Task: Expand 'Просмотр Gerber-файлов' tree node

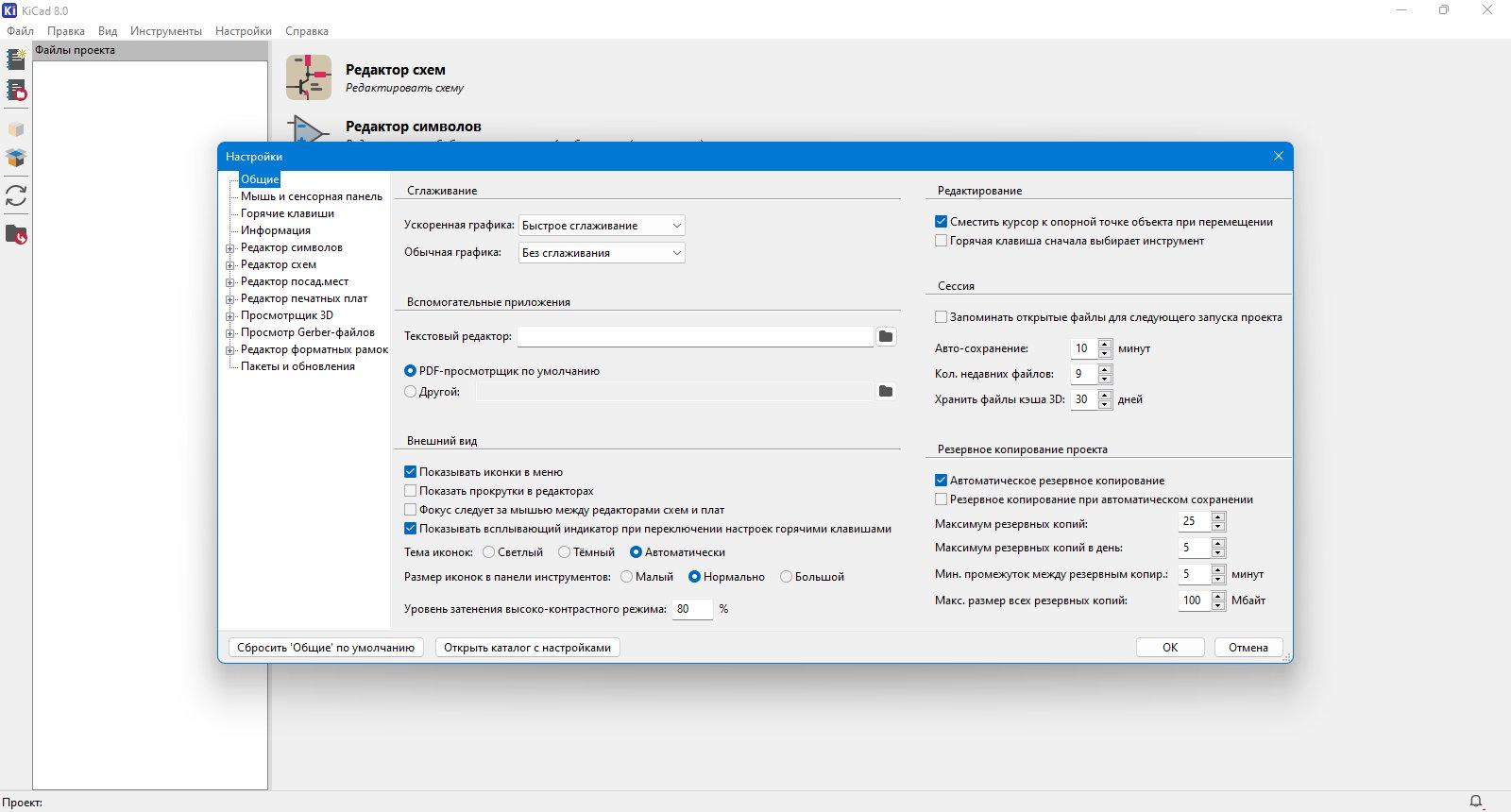Action: click(229, 333)
